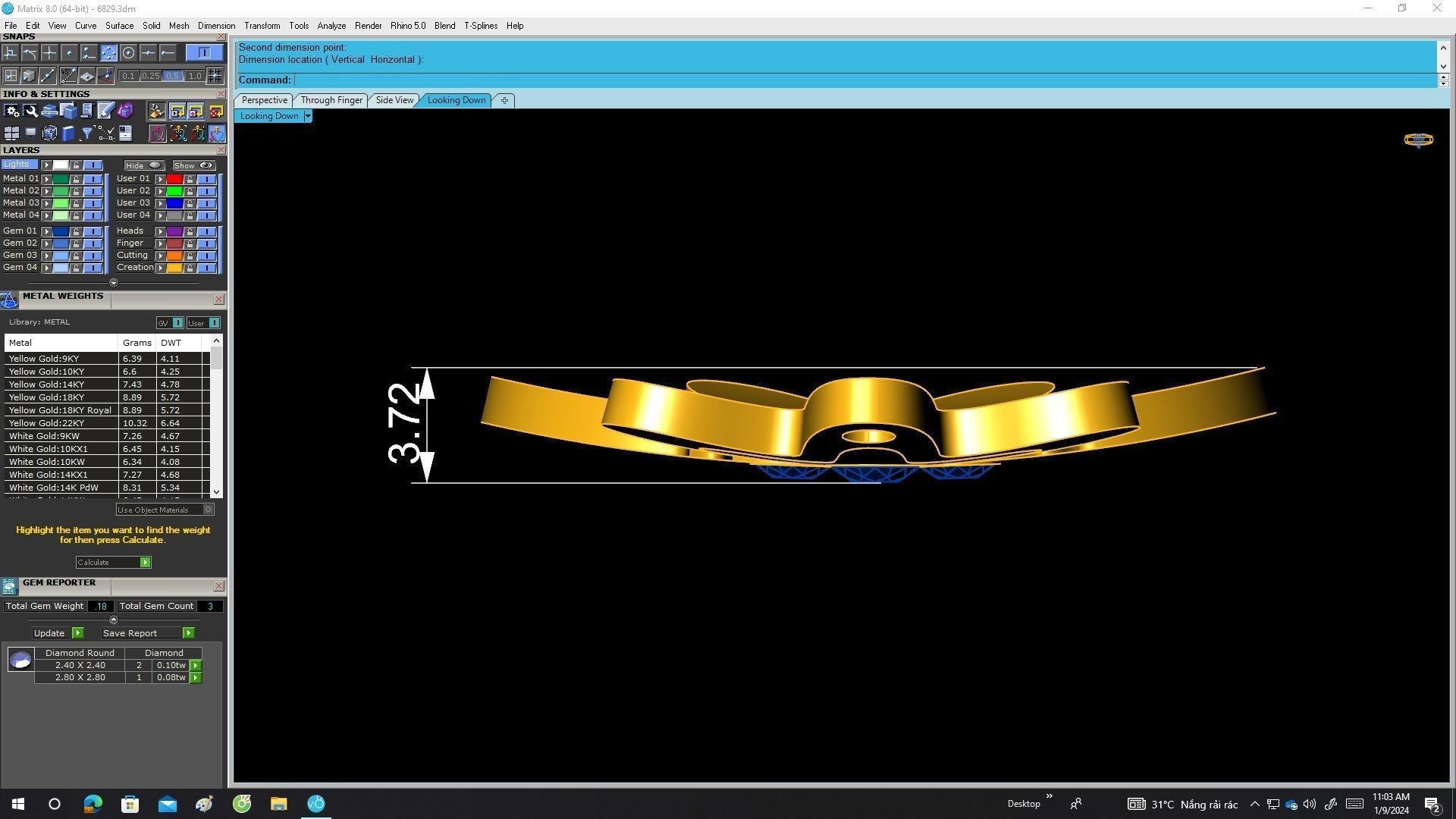
Task: Click the funnel filter icon in Info & Settings
Action: click(86, 134)
